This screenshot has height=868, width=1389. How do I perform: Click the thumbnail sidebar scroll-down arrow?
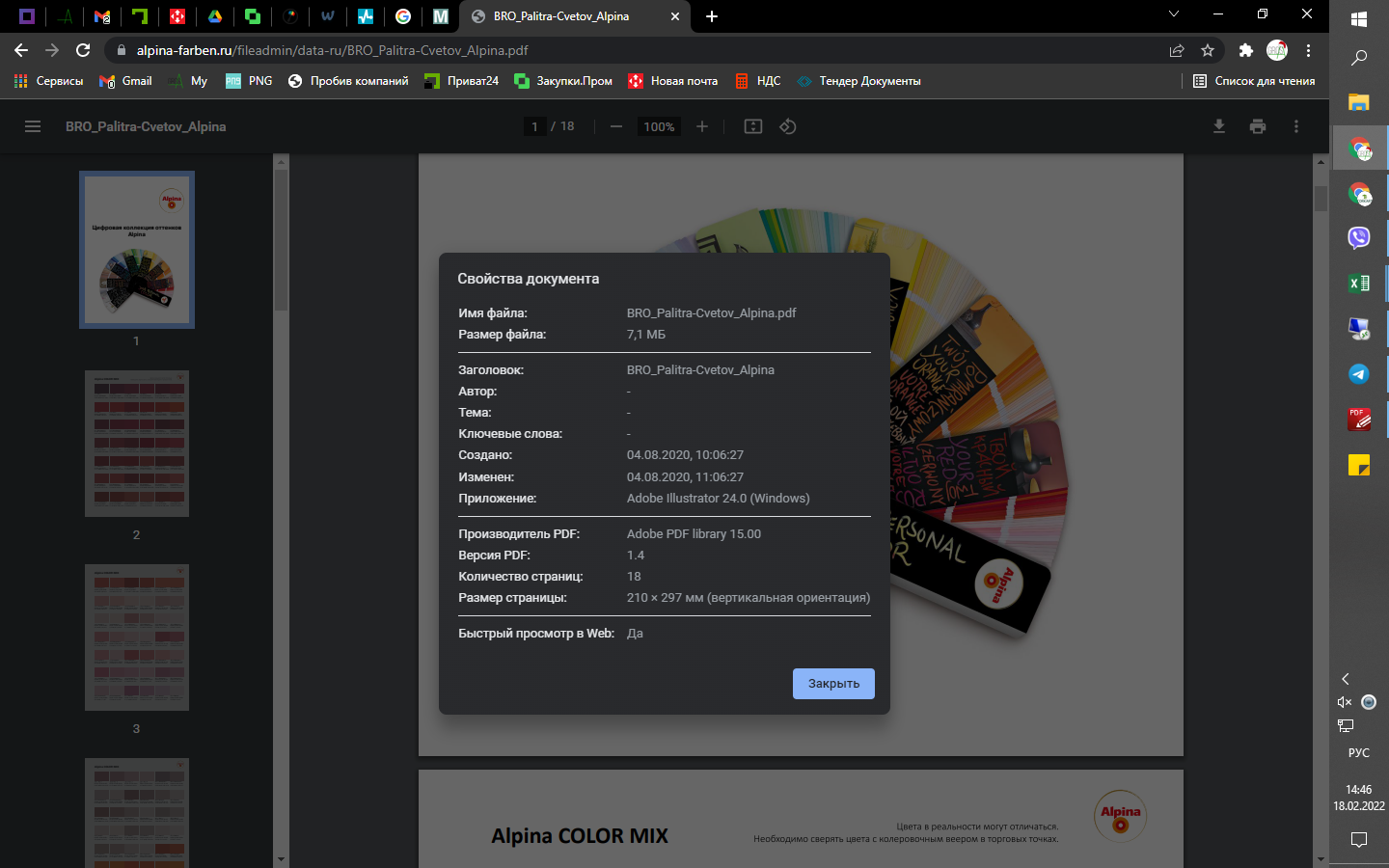(x=281, y=859)
